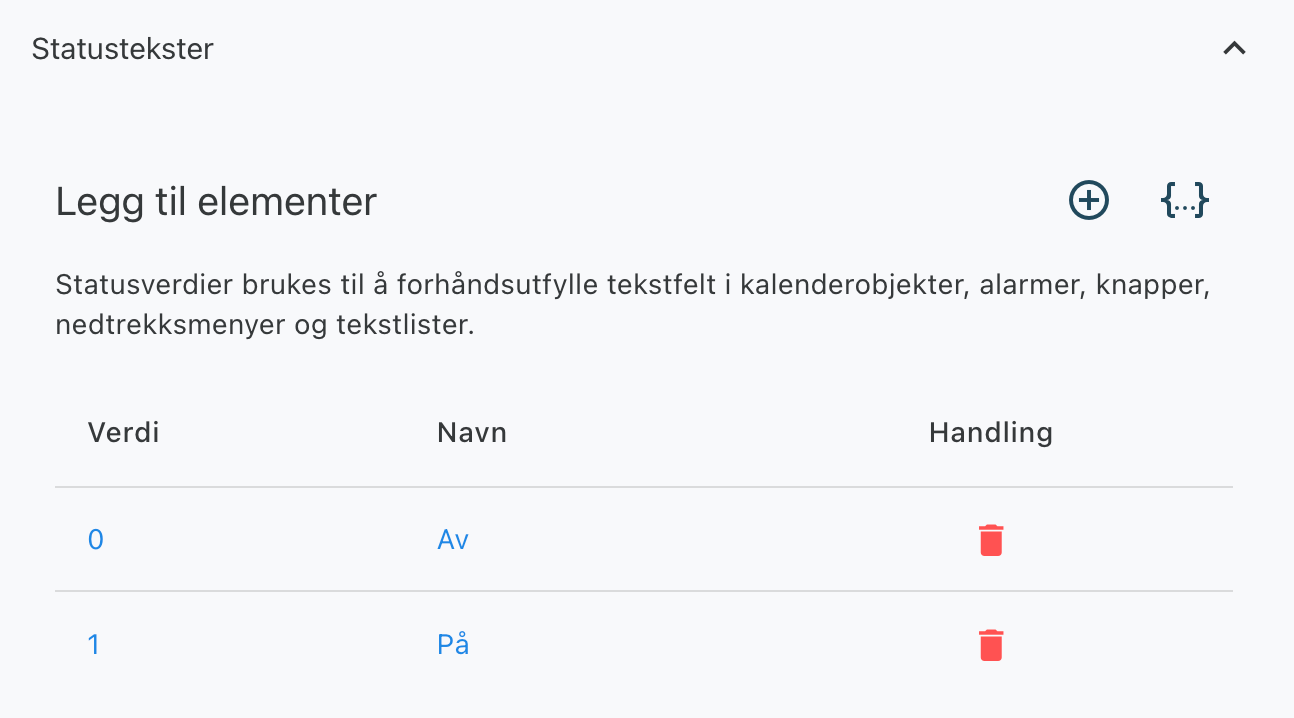
Task: Click the Handling column header
Action: click(991, 433)
